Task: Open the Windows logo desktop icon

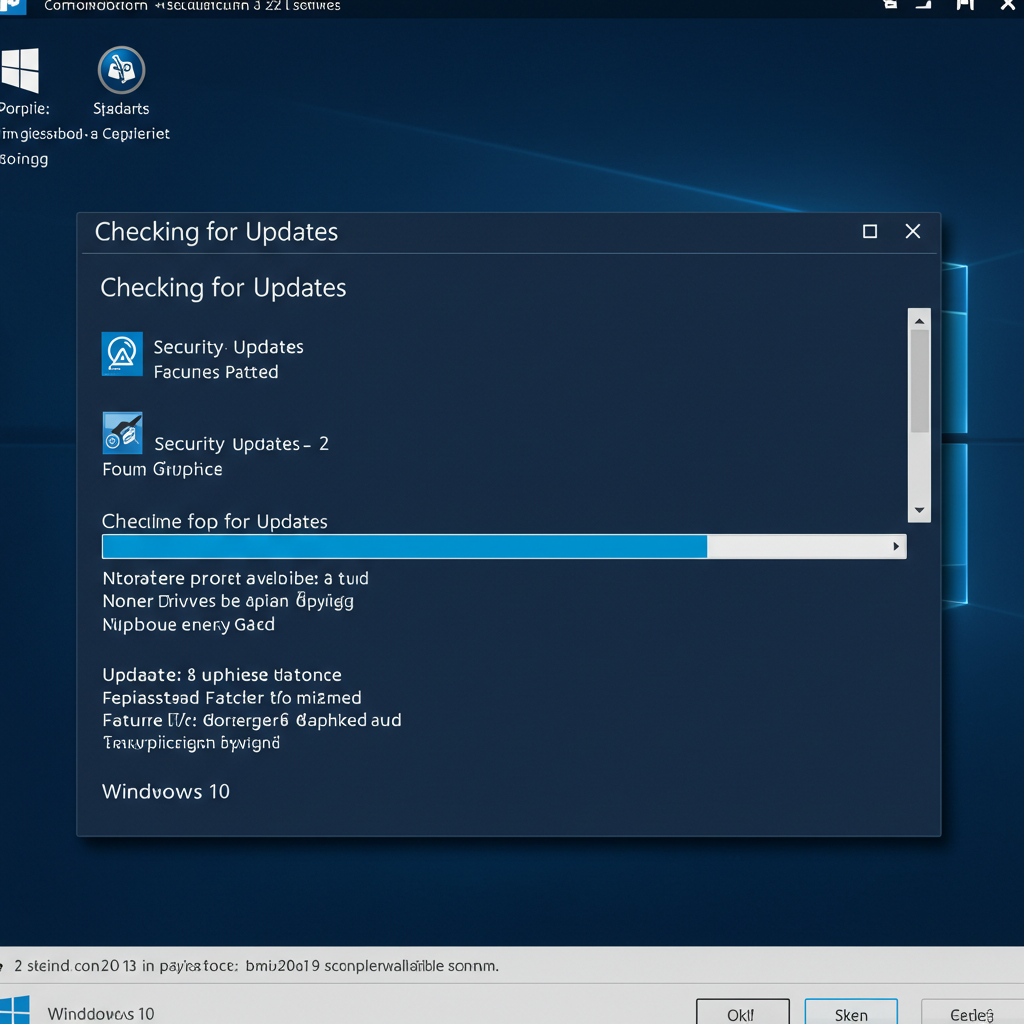Action: coord(20,70)
